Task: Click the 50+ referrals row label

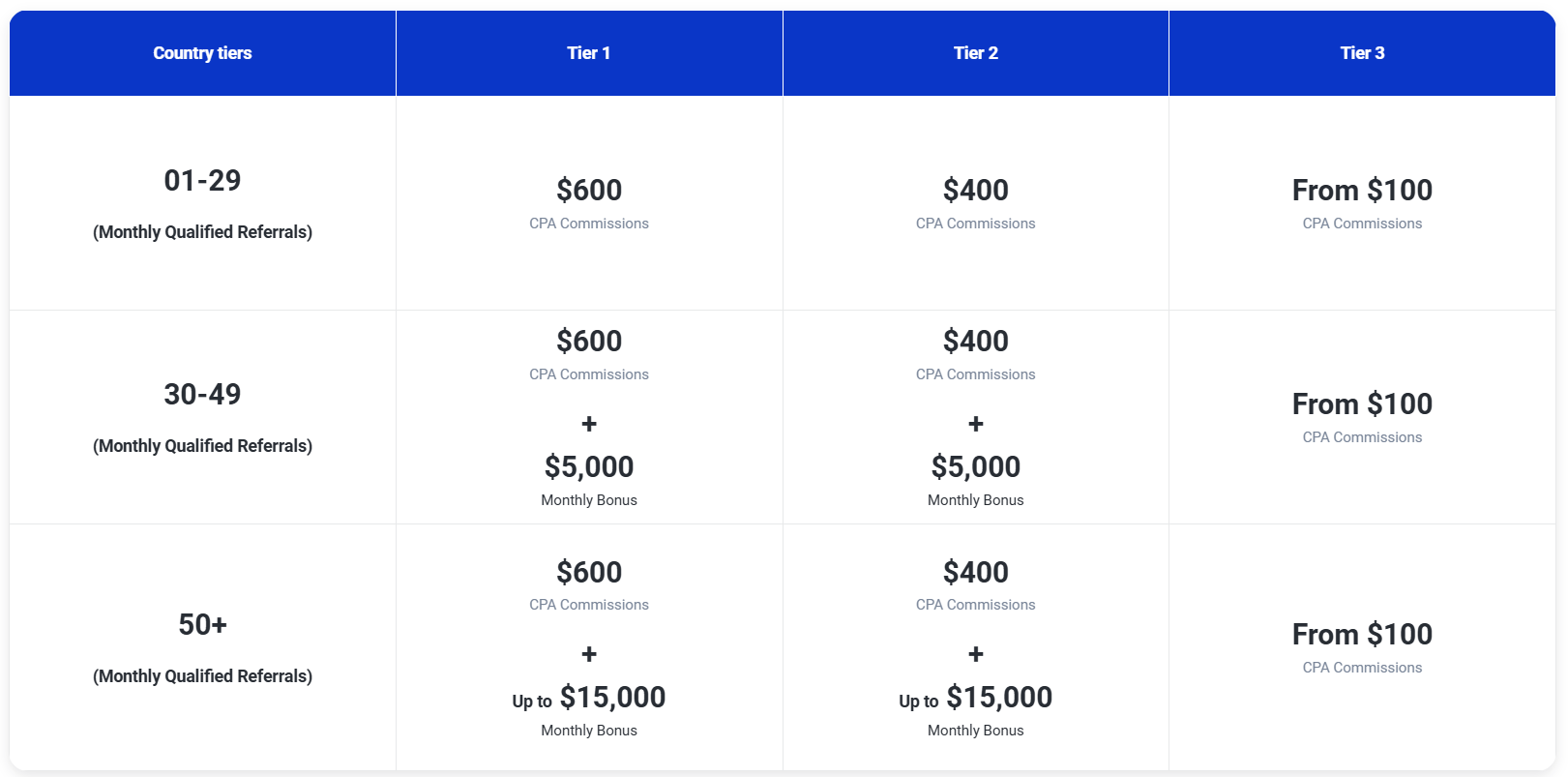Action: point(202,625)
